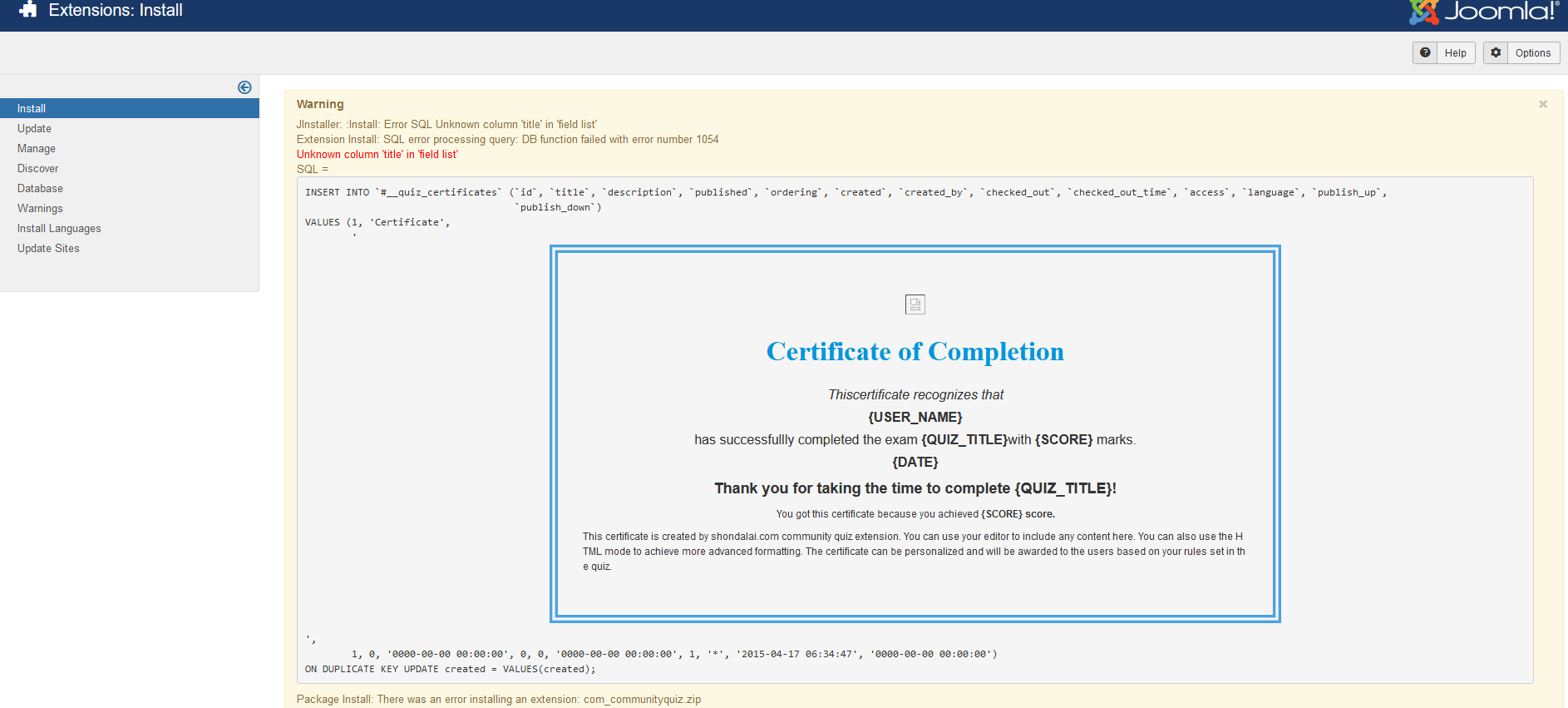Image resolution: width=1568 pixels, height=708 pixels.
Task: Open the Update Sites page
Action: (x=48, y=249)
